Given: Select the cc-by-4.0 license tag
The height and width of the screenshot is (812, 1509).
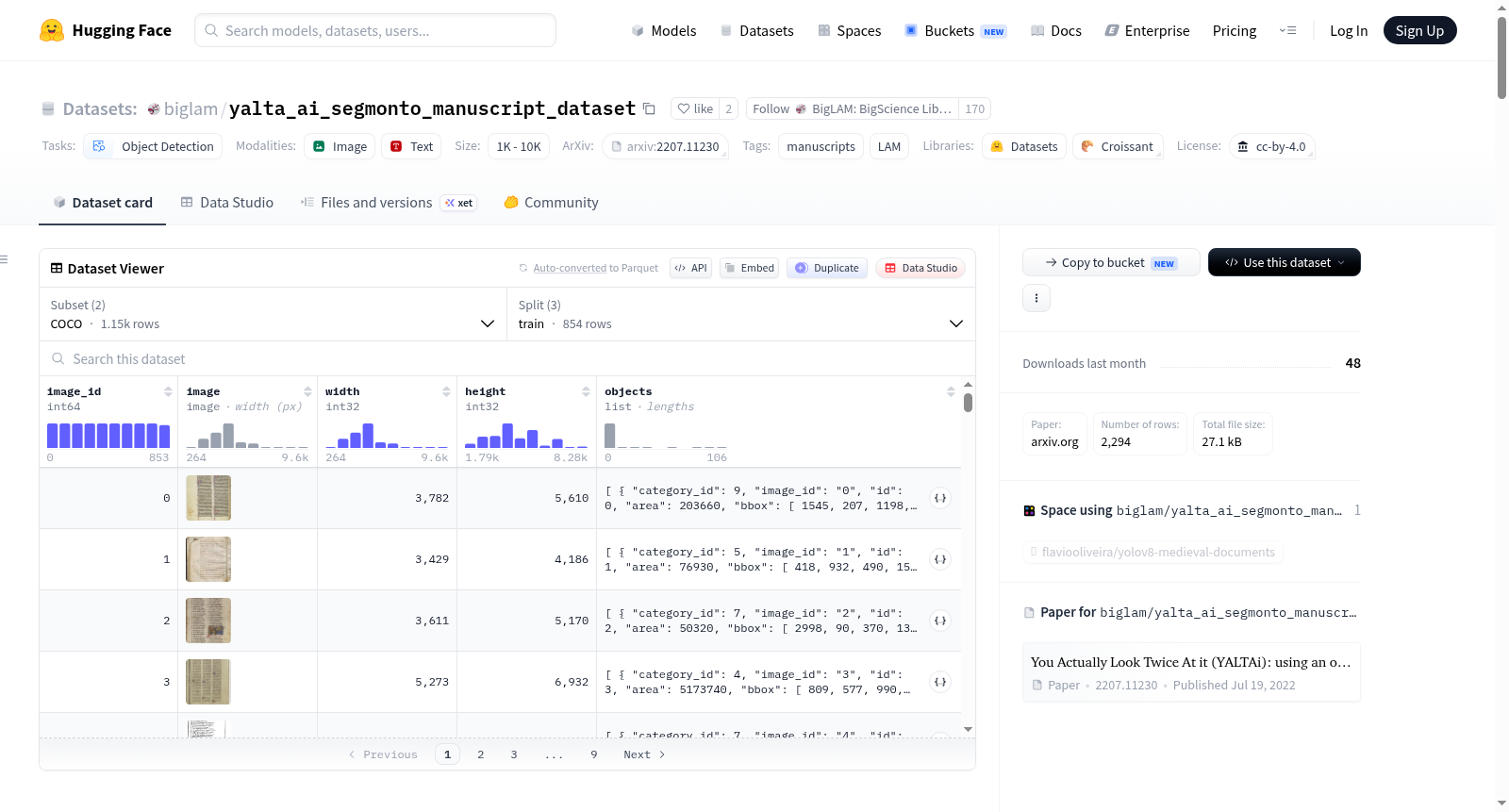Looking at the screenshot, I should (x=1271, y=146).
